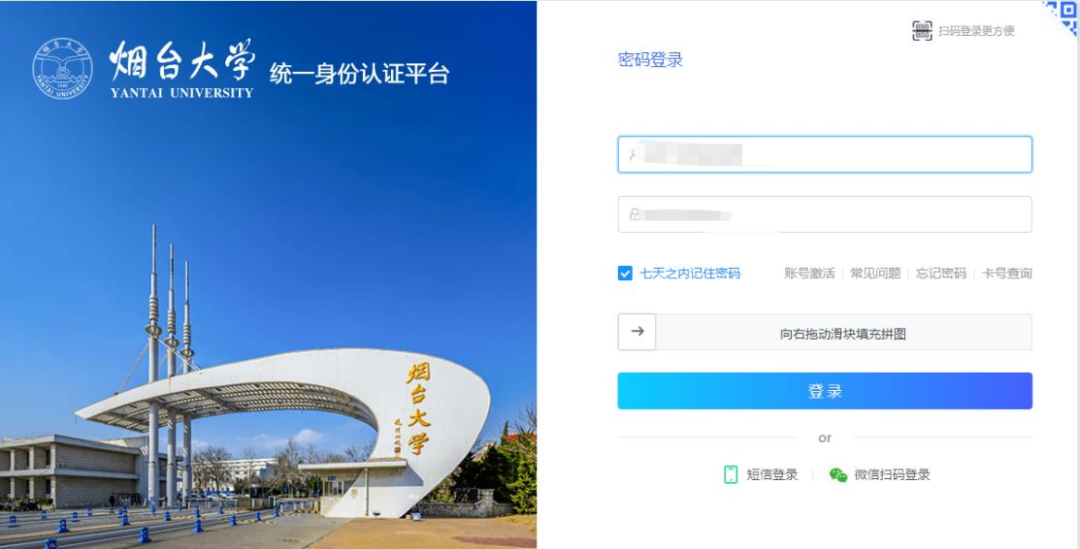1080x549 pixels.
Task: Click the 扫码登录更方便 text
Action: tap(976, 31)
